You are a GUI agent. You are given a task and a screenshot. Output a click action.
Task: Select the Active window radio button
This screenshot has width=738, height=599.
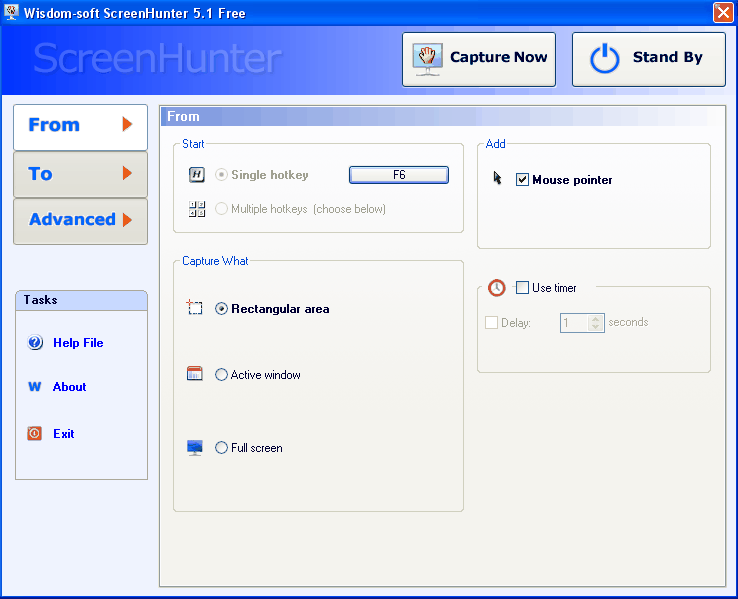pos(221,375)
